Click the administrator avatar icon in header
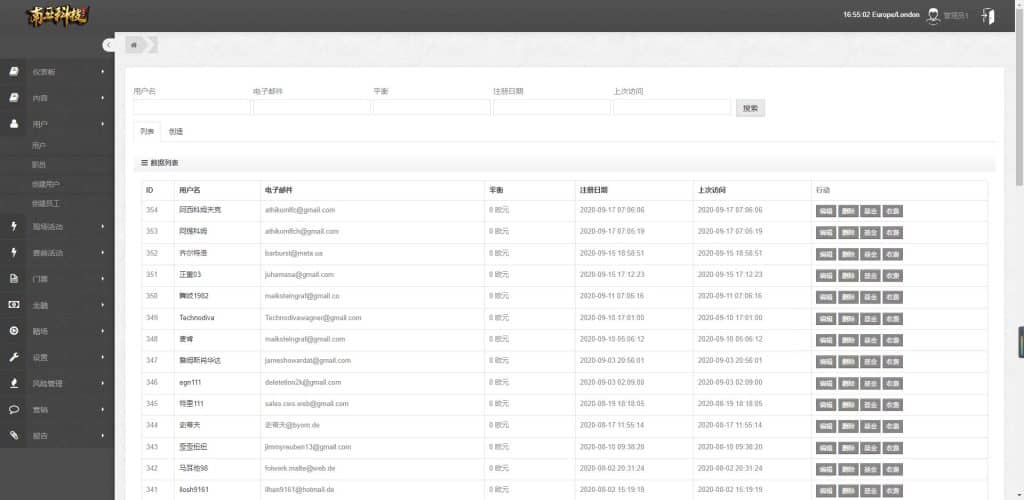The image size is (1024, 500). pos(933,15)
